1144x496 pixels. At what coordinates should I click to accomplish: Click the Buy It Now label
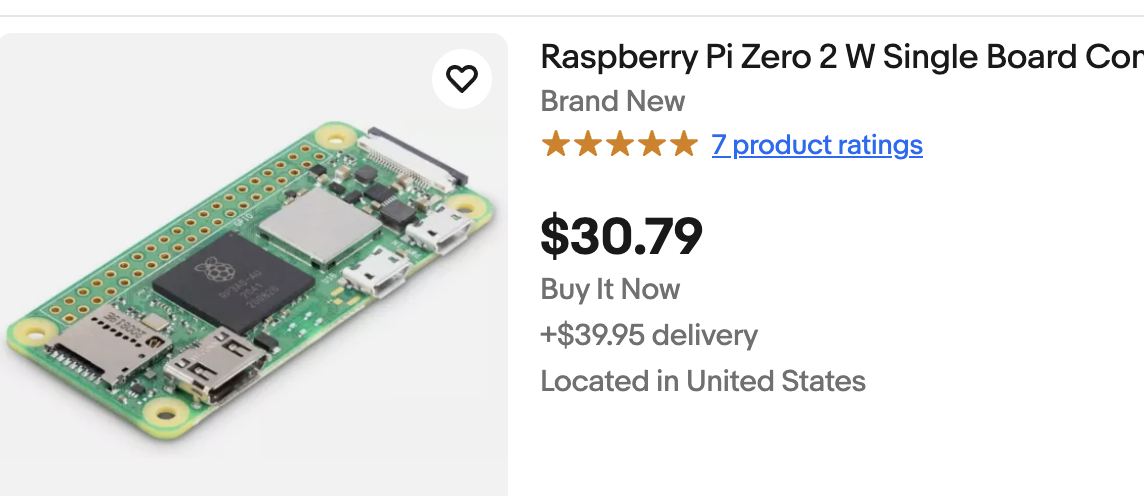click(x=610, y=289)
